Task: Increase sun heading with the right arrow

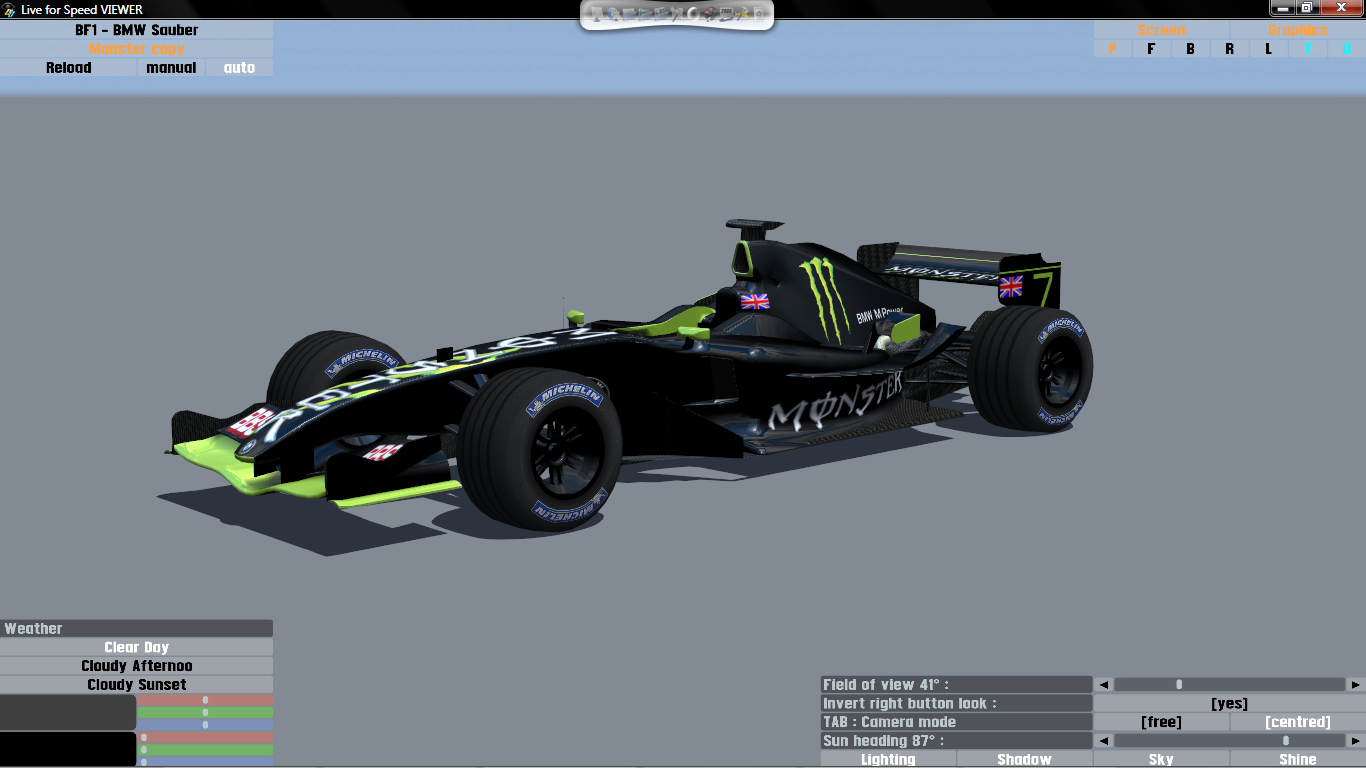Action: pyautogui.click(x=1356, y=741)
